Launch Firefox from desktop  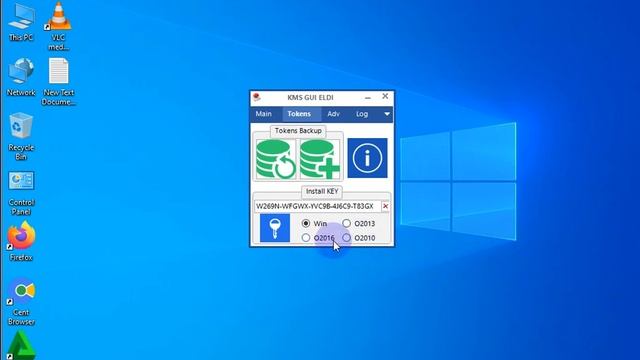click(21, 241)
